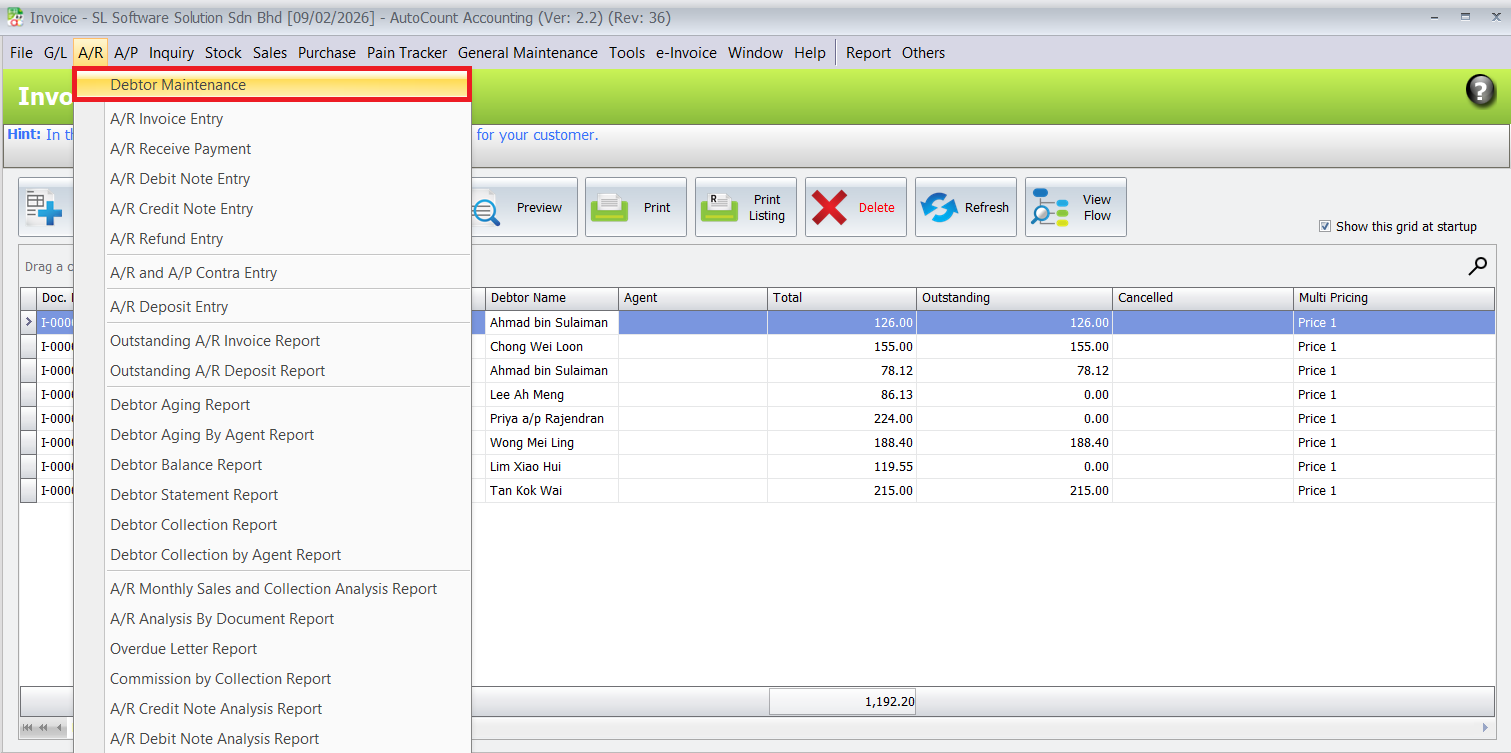Click the Print Listing icon
This screenshot has height=753, width=1511.
[719, 208]
